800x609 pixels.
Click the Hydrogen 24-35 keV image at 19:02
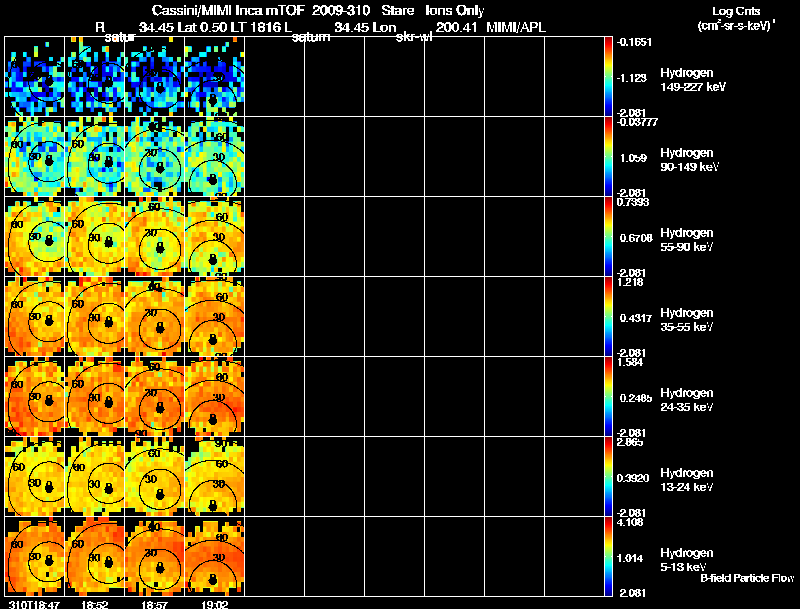[x=215, y=397]
